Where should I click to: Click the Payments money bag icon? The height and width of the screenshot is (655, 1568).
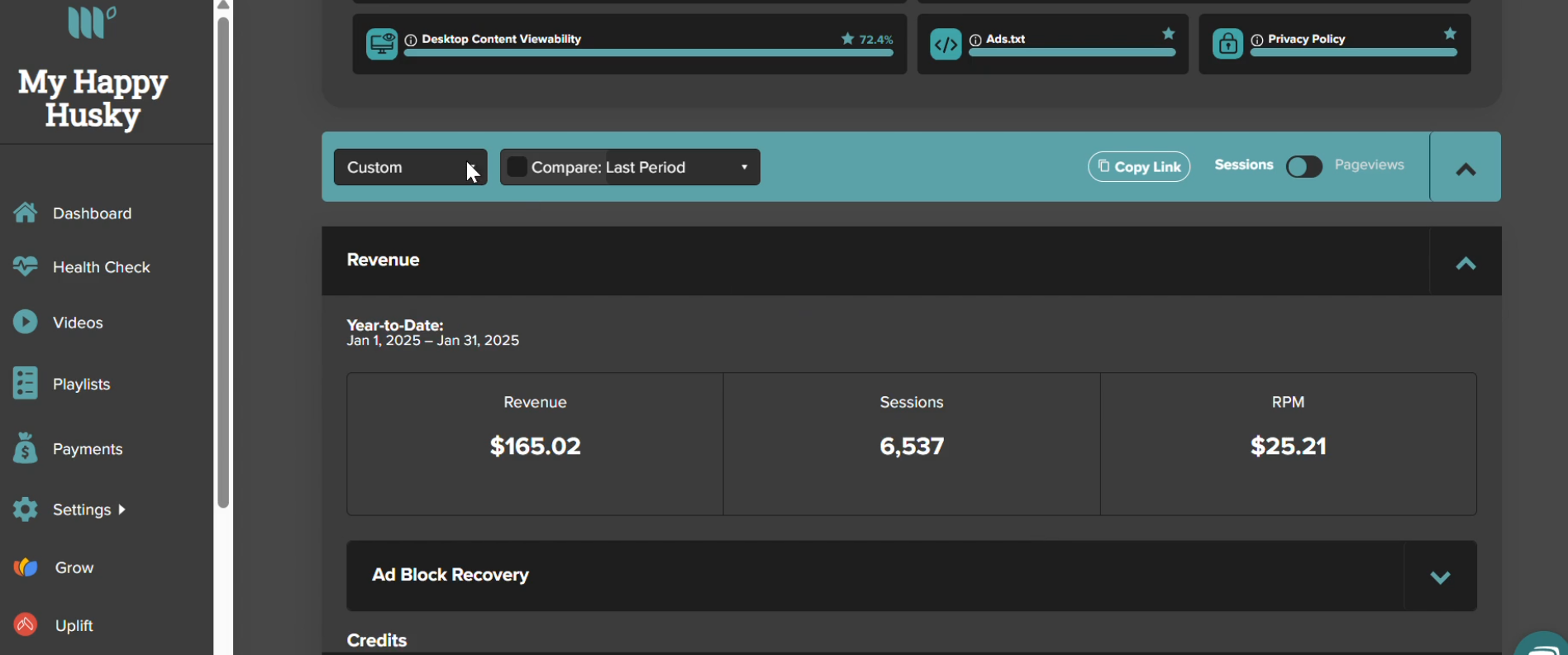(25, 448)
